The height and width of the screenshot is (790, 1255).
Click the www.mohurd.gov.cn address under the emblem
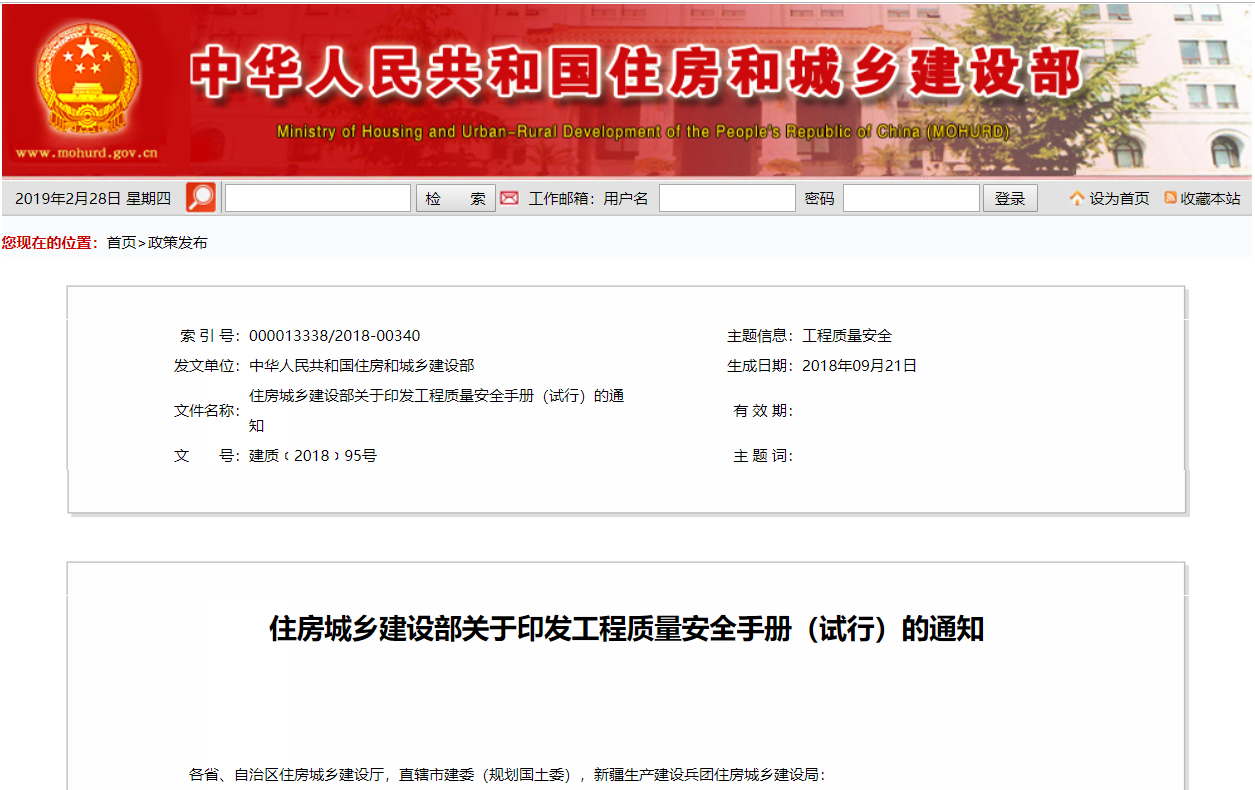point(87,154)
